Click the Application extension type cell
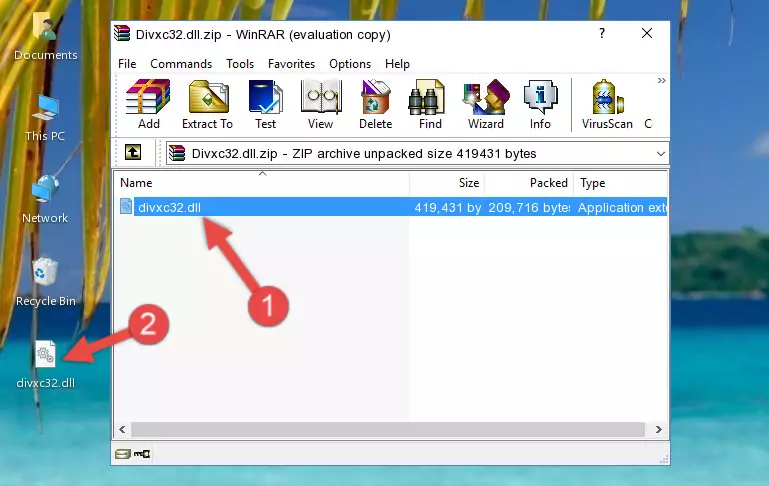769x486 pixels. point(622,207)
